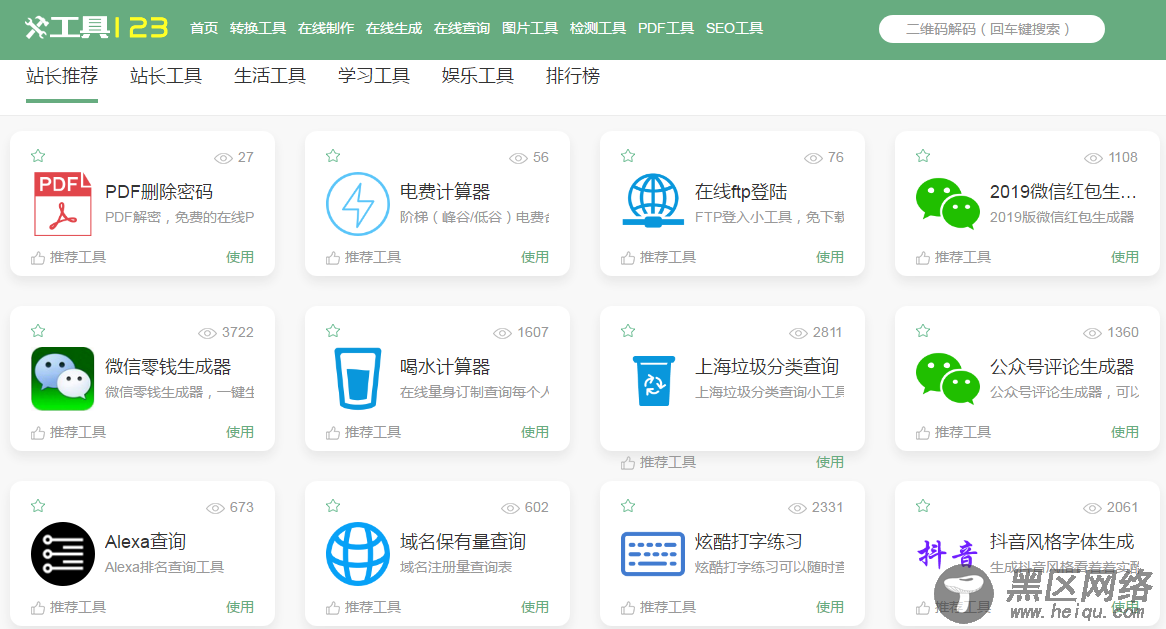This screenshot has width=1166, height=629.
Task: Click 使用 on the 域名保有量查询 card
Action: click(535, 607)
